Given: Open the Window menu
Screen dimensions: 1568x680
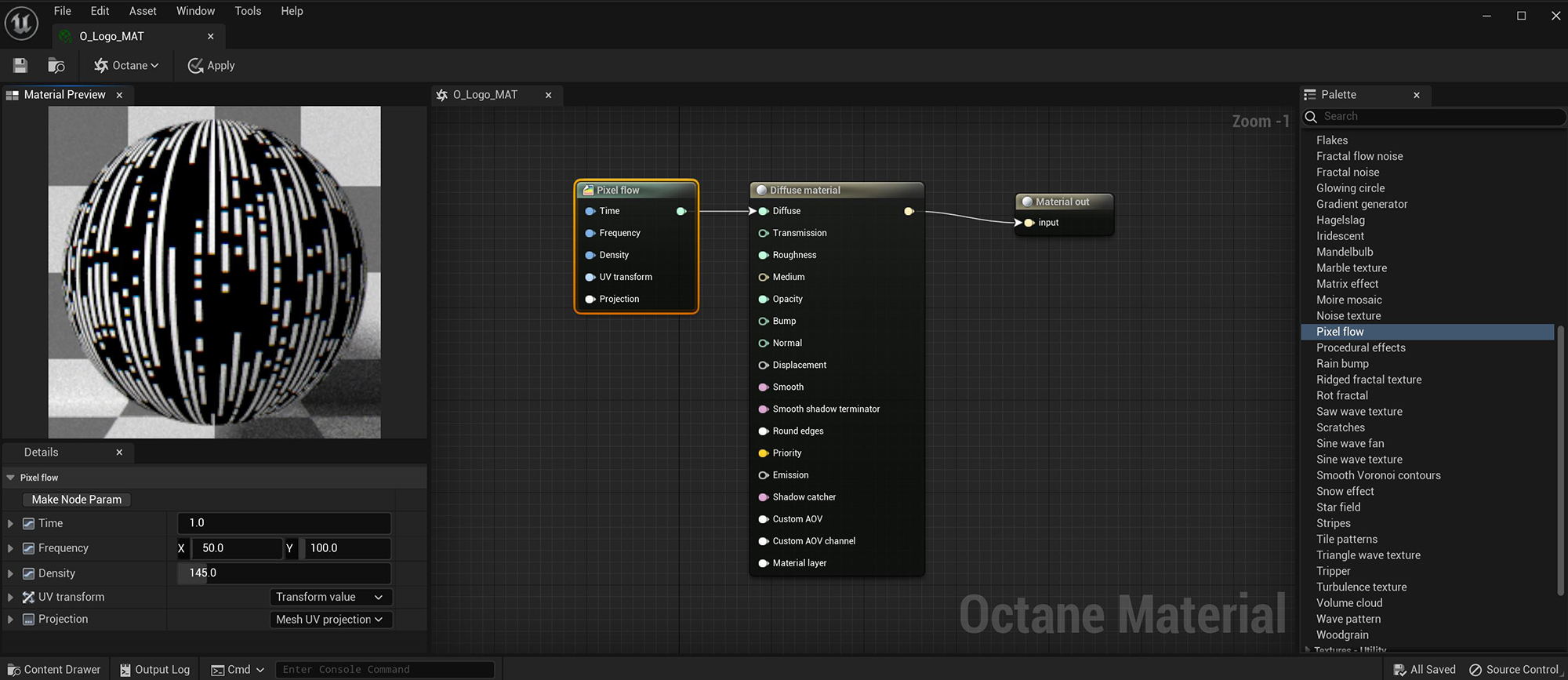Looking at the screenshot, I should [x=195, y=11].
